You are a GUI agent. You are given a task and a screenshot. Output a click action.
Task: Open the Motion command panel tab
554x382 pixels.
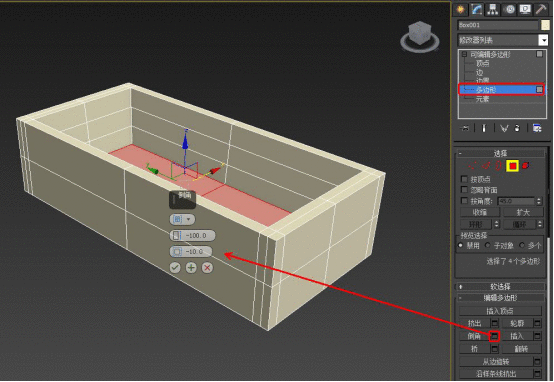point(509,10)
